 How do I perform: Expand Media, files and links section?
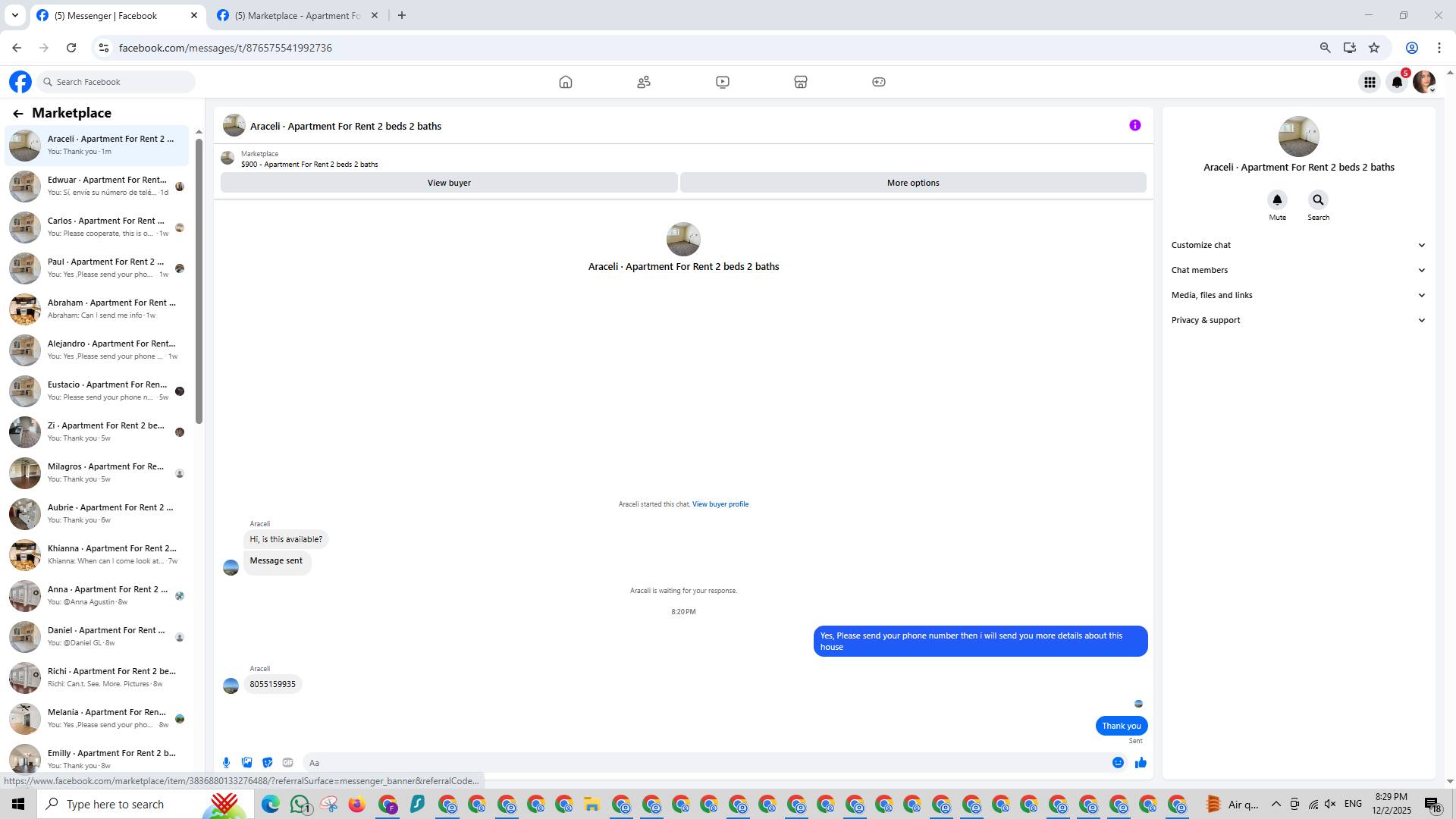coord(1298,295)
